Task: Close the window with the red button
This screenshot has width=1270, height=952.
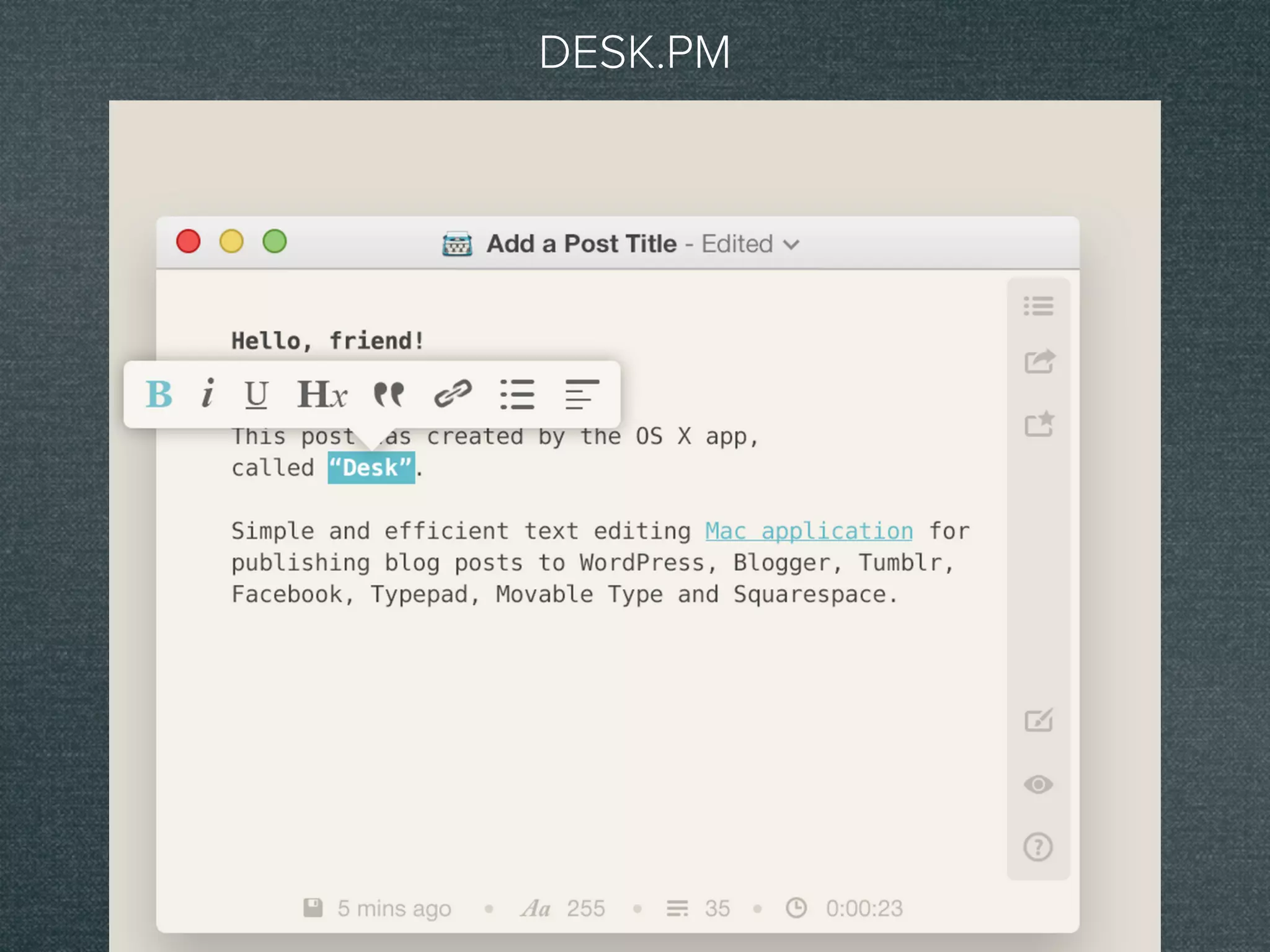Action: [x=189, y=242]
